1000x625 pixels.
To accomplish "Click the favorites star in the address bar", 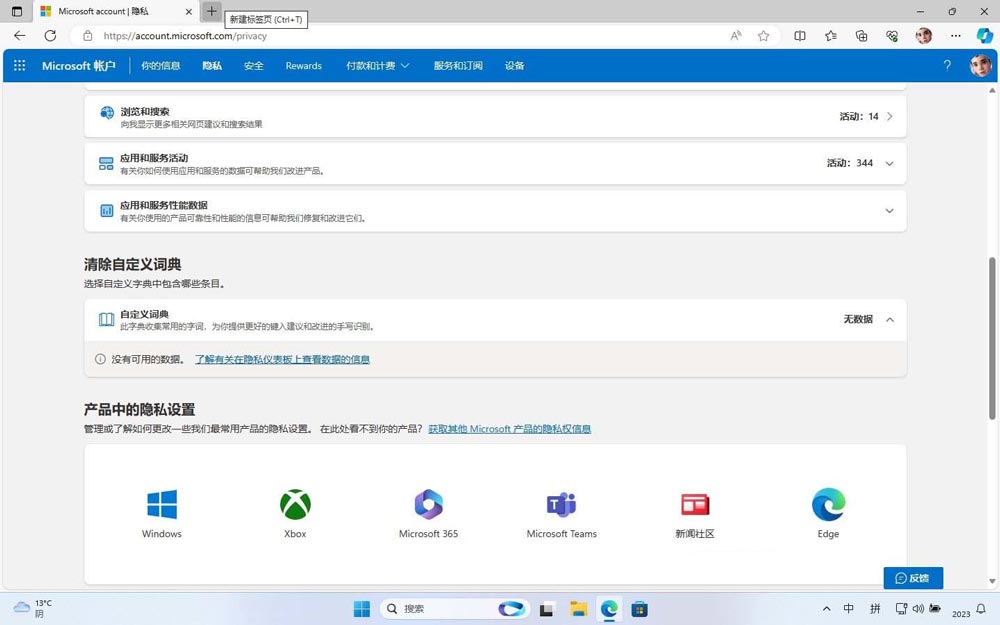I will coord(763,35).
